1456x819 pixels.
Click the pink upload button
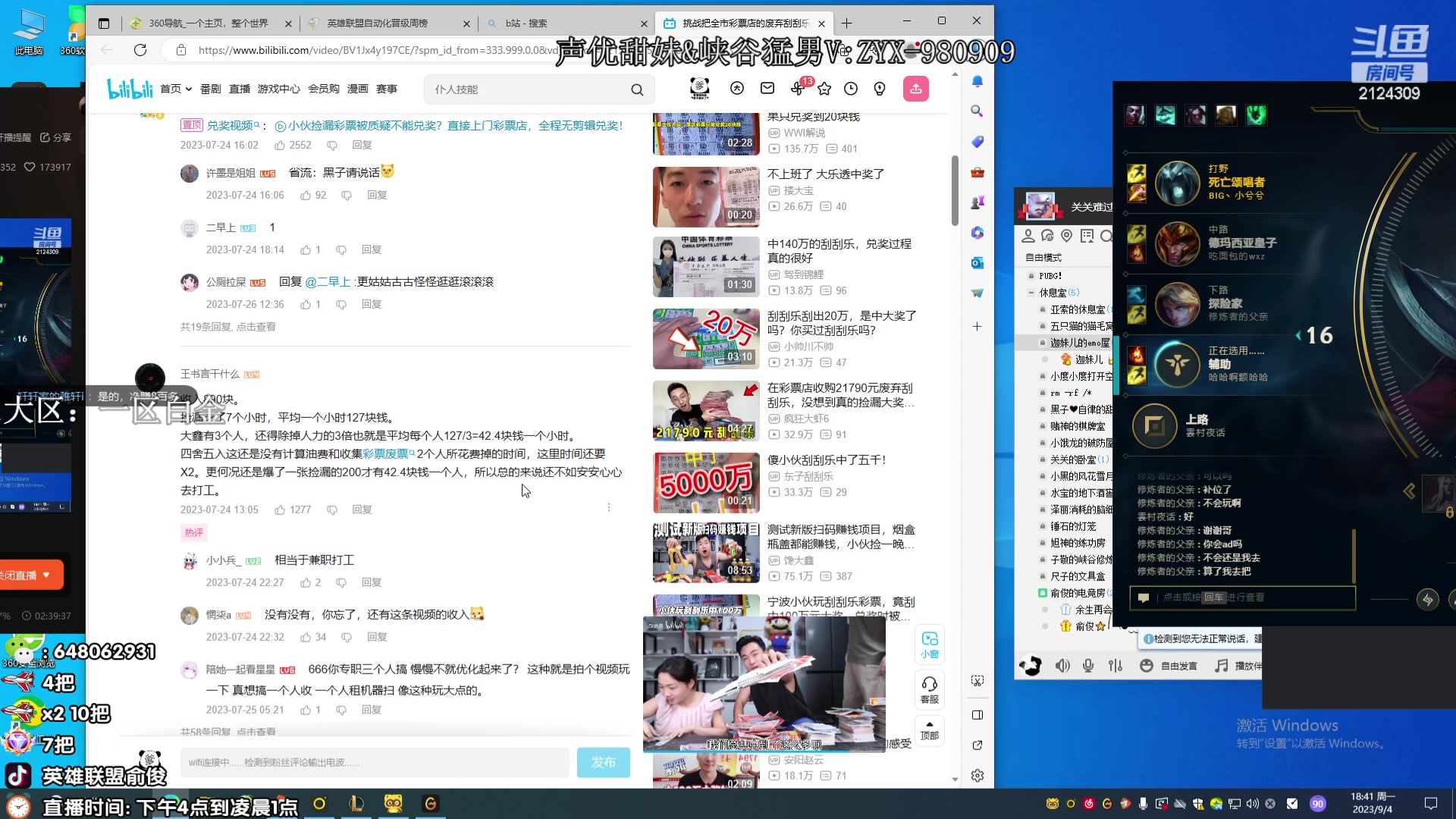pyautogui.click(x=916, y=89)
